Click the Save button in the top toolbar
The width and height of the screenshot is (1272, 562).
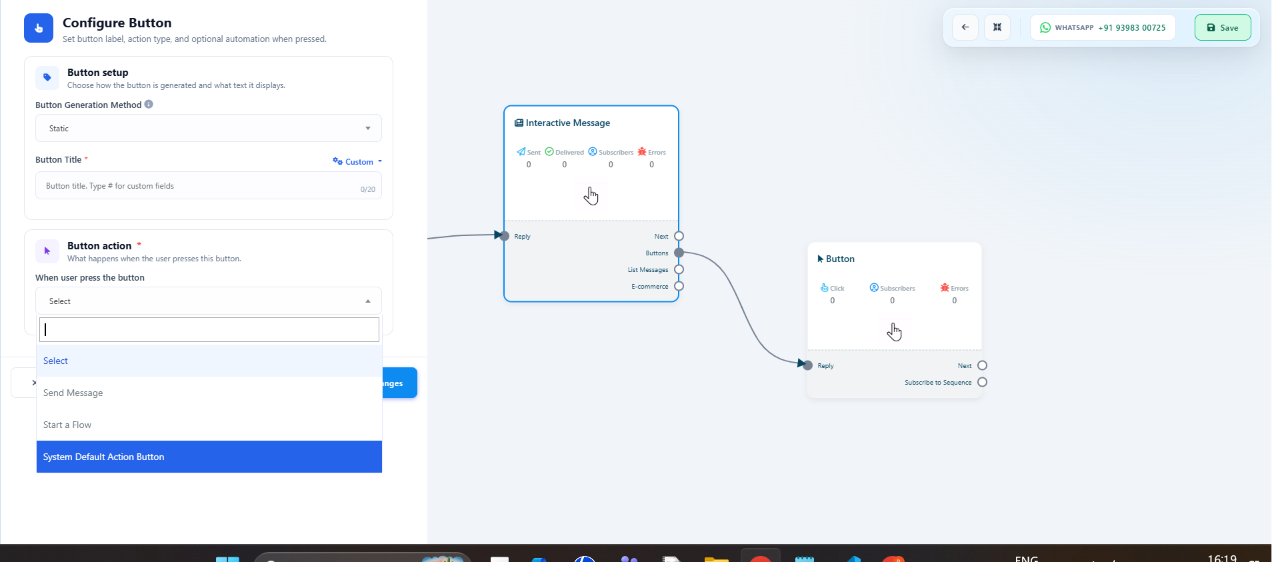click(1222, 28)
